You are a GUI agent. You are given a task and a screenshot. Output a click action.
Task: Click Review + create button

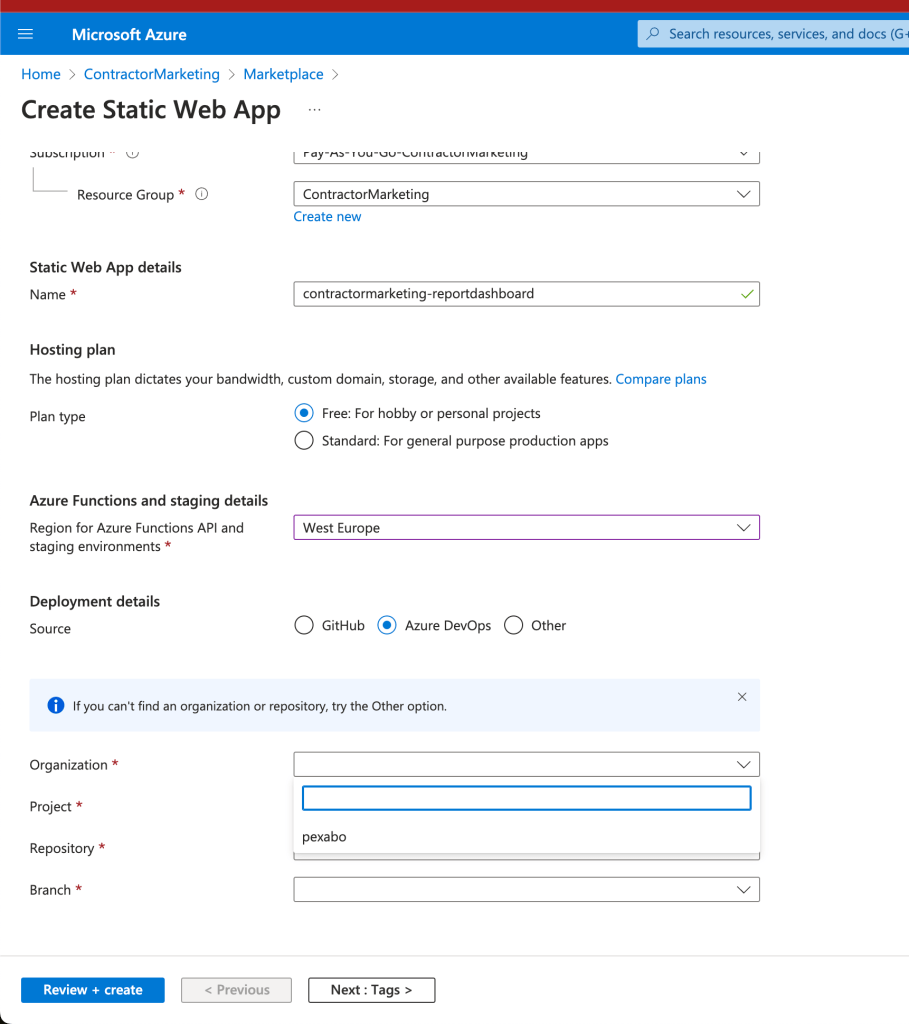(93, 989)
